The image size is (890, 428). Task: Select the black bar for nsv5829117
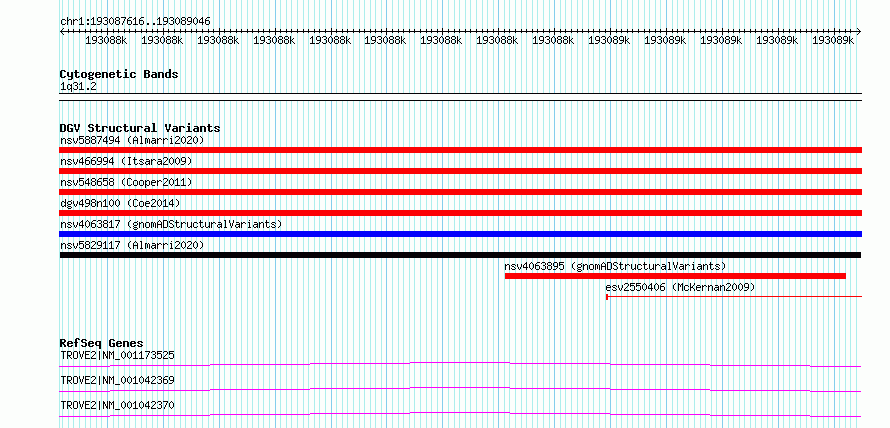click(x=460, y=255)
